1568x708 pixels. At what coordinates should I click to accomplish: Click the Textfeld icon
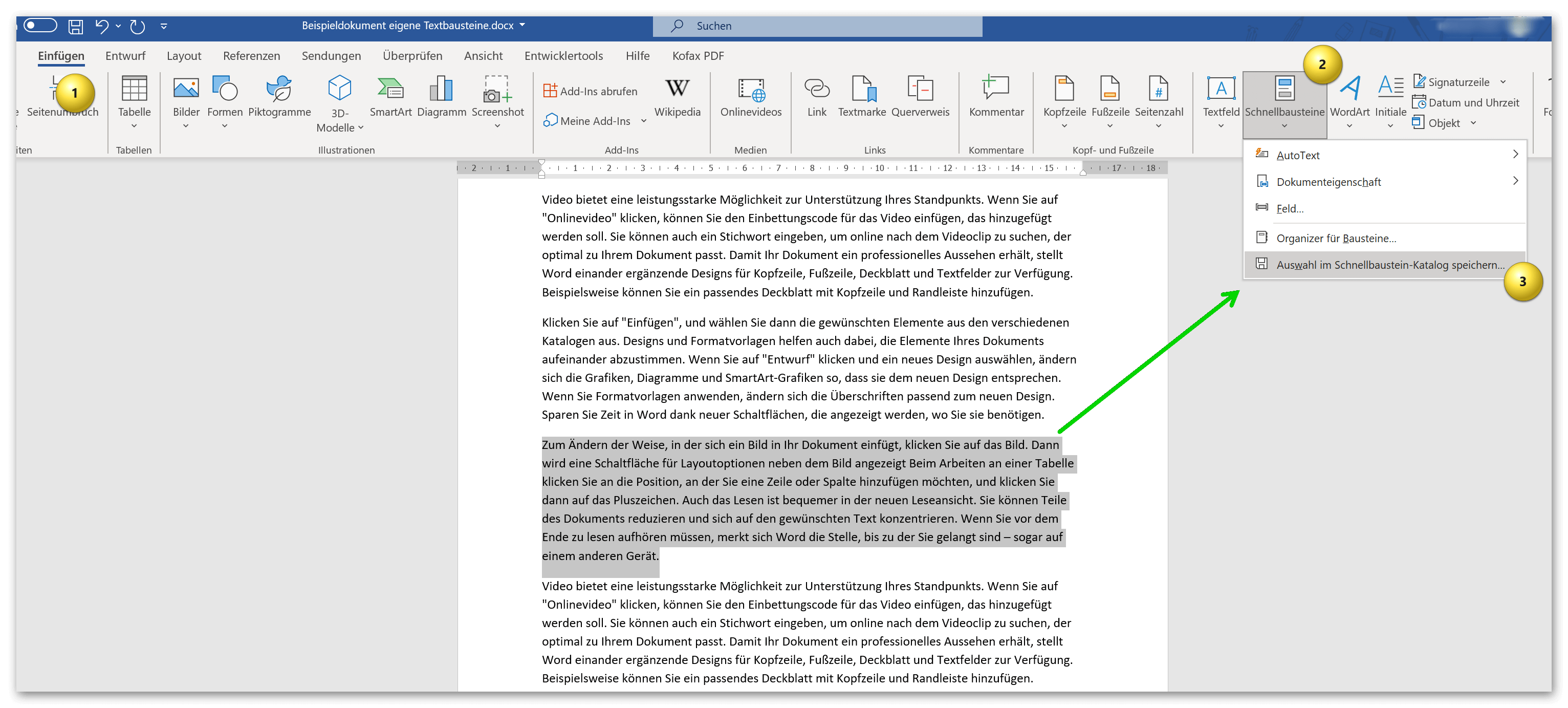(1221, 88)
